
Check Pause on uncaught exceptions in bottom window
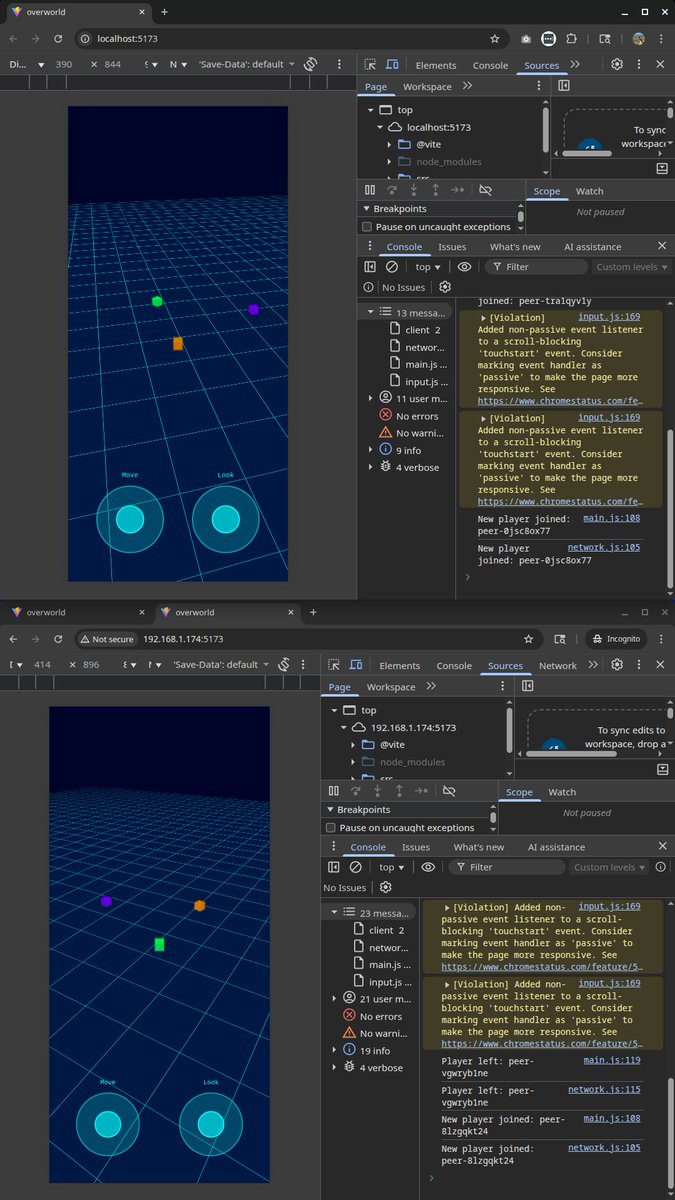pyautogui.click(x=331, y=828)
